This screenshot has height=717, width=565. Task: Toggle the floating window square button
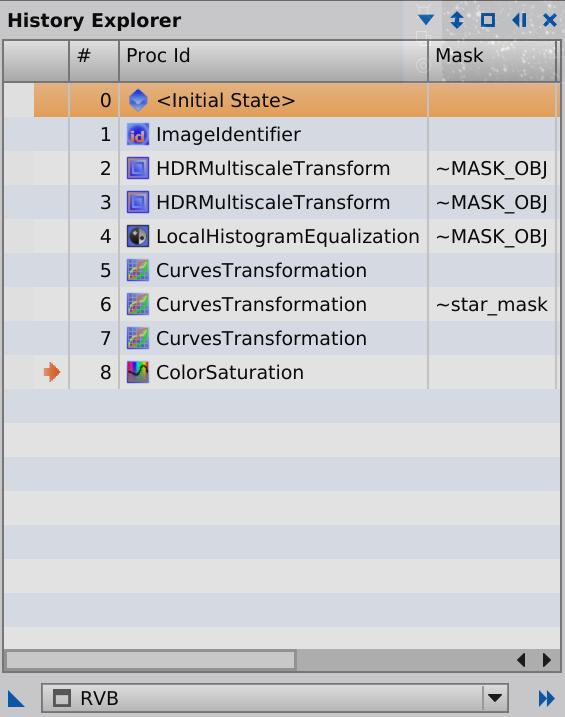point(488,20)
